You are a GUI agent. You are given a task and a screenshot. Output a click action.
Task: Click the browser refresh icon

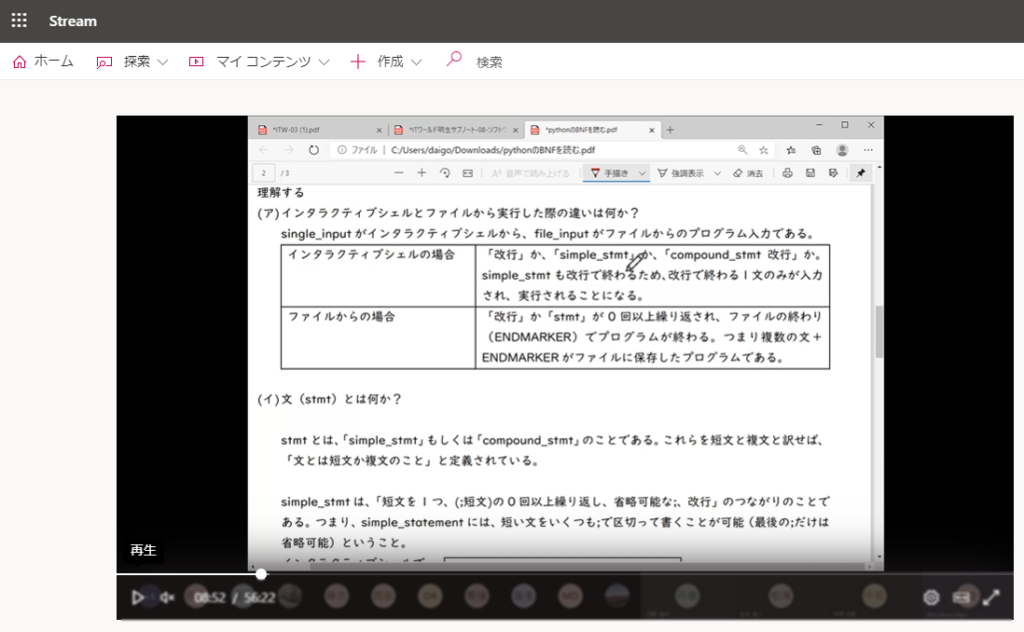313,150
